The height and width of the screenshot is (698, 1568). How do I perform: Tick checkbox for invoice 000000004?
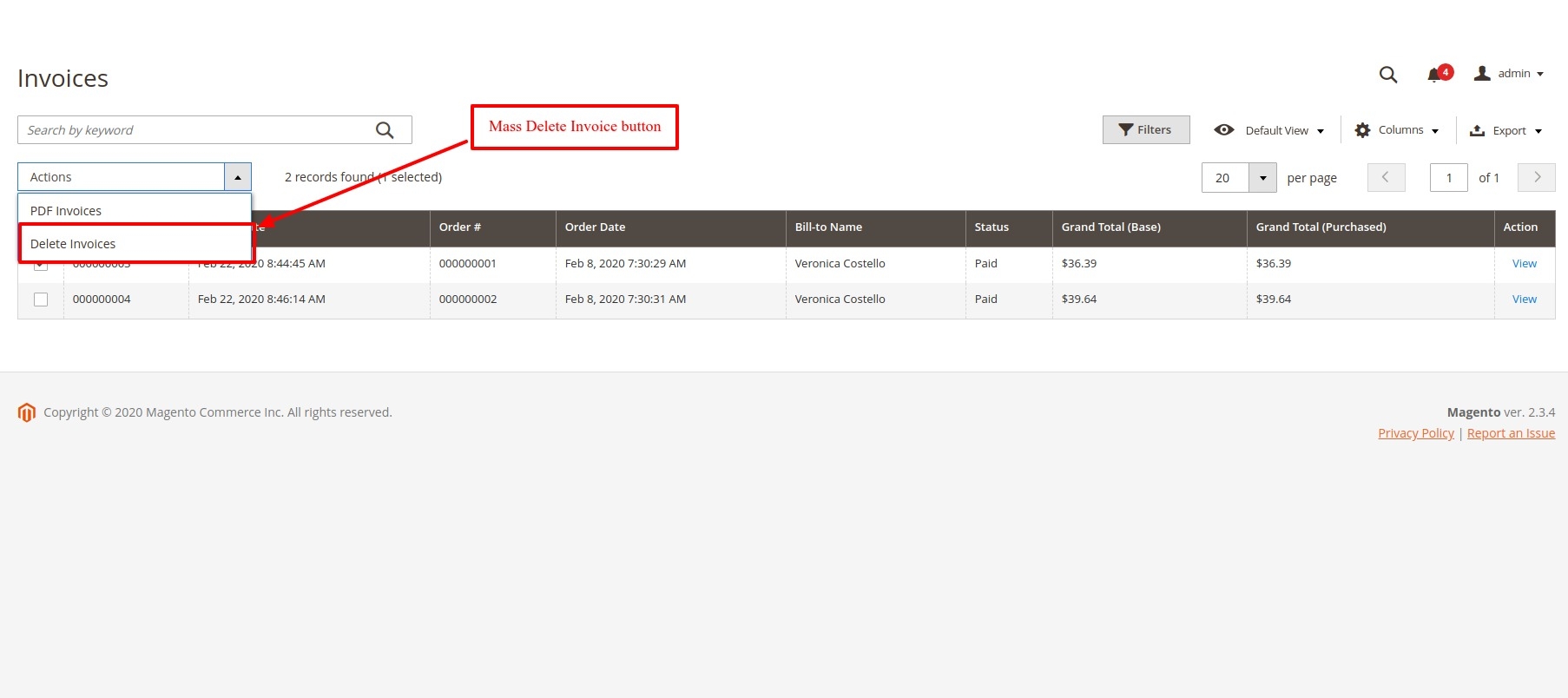[x=41, y=300]
